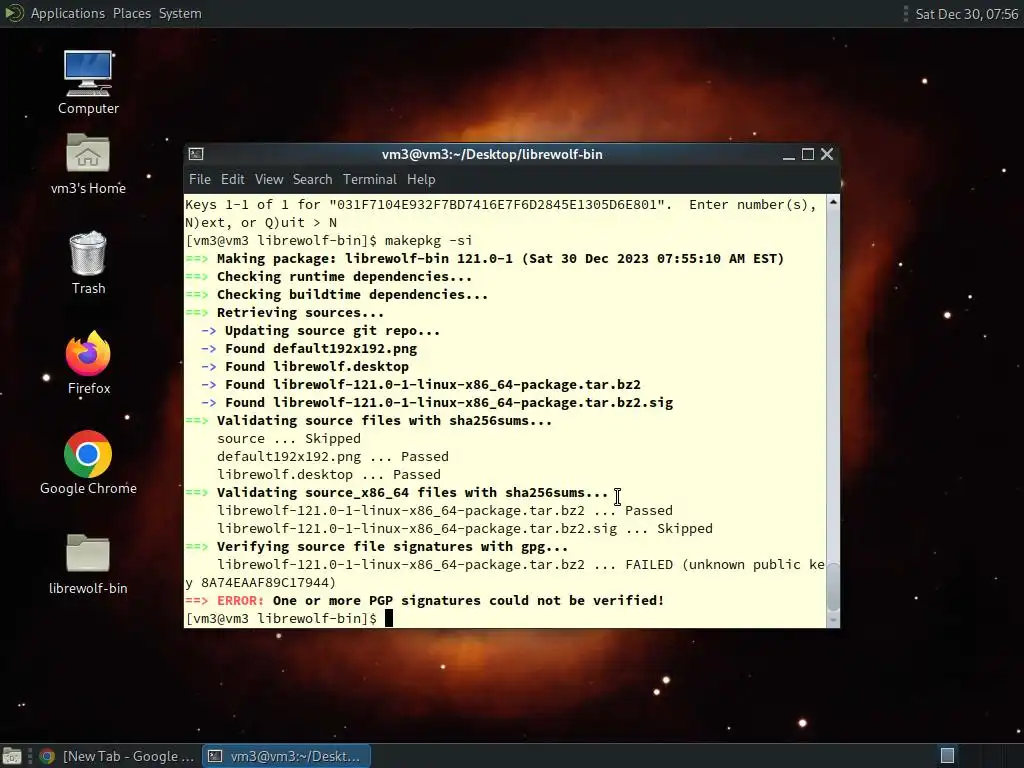Select the librewolf-bin desktop folder
The width and height of the screenshot is (1024, 768).
click(x=88, y=564)
